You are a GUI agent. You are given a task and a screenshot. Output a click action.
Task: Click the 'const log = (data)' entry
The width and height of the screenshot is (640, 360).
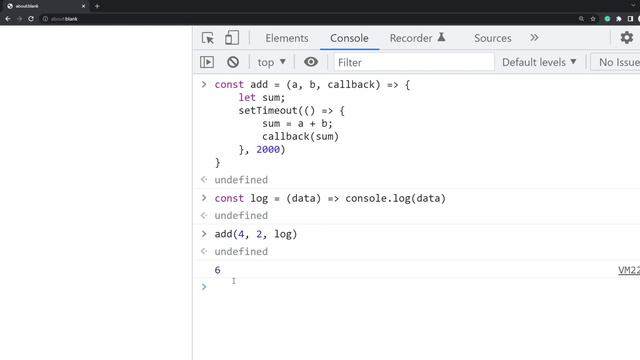pos(330,198)
